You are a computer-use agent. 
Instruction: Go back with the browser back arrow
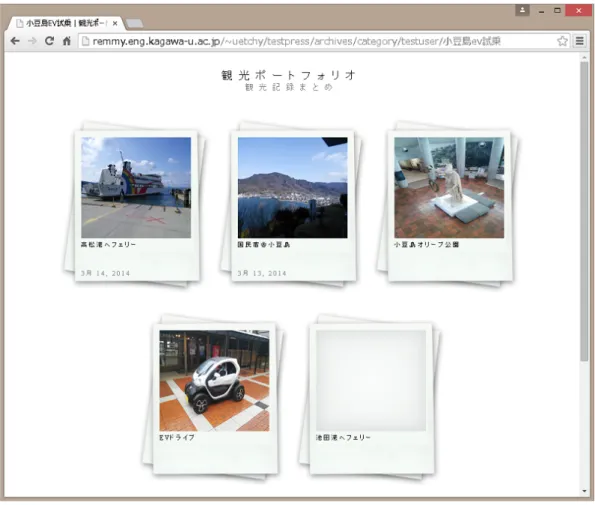(x=15, y=41)
